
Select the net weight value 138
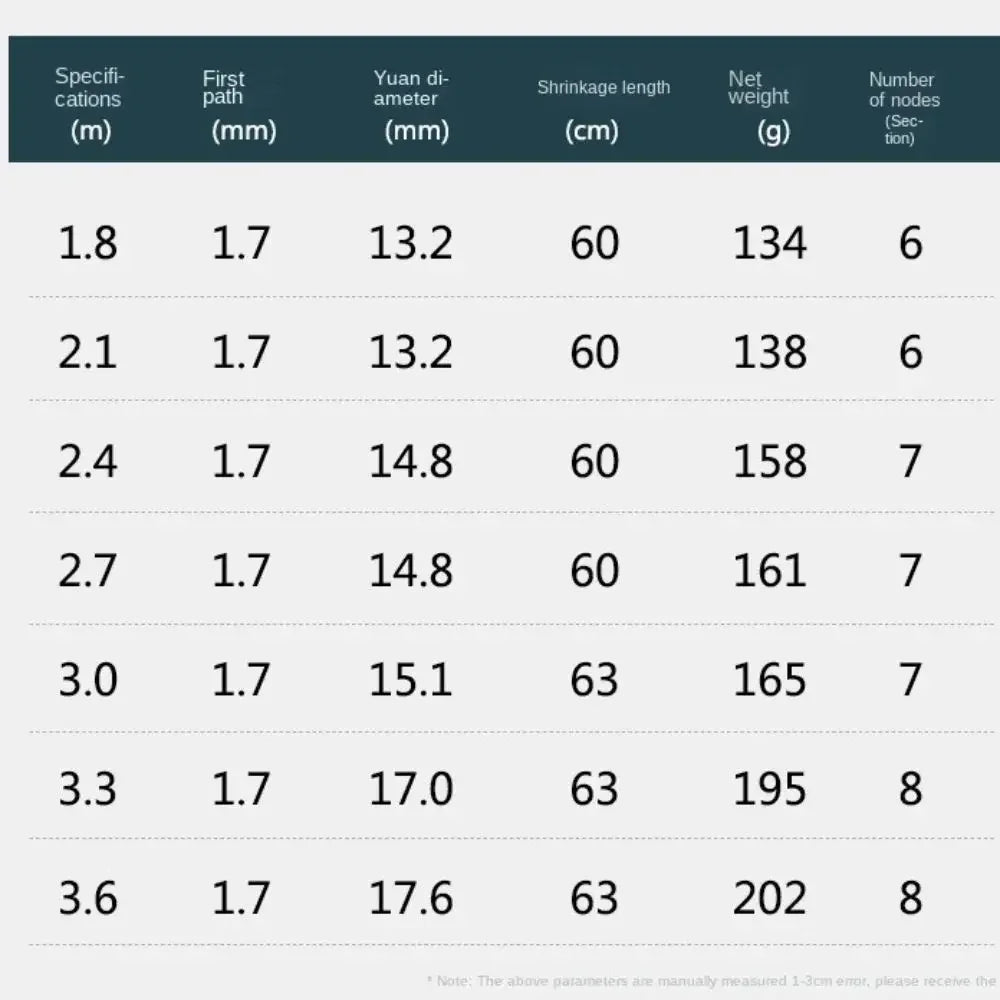coord(770,352)
